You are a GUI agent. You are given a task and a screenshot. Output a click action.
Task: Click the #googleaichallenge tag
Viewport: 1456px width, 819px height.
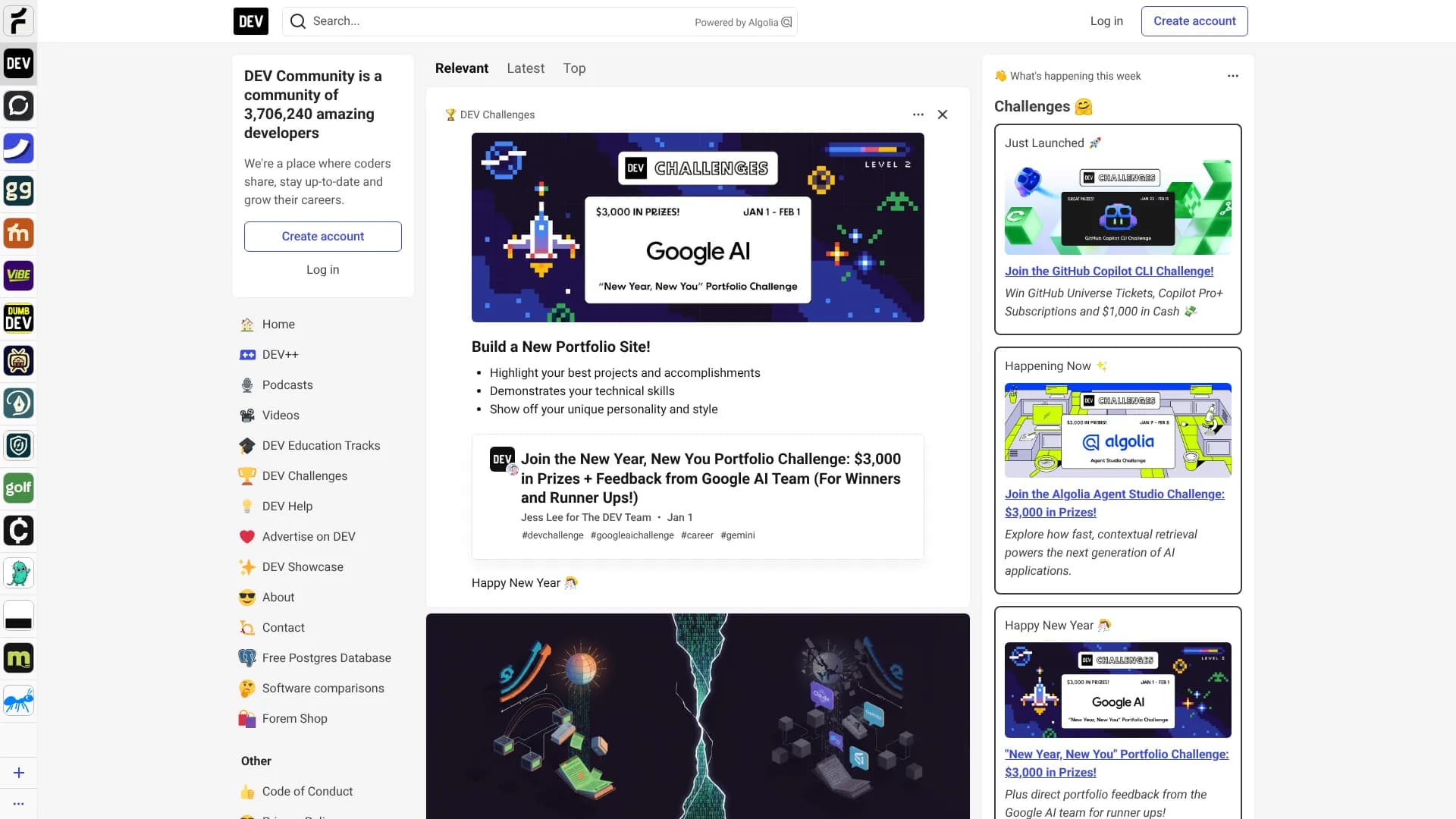coord(632,535)
